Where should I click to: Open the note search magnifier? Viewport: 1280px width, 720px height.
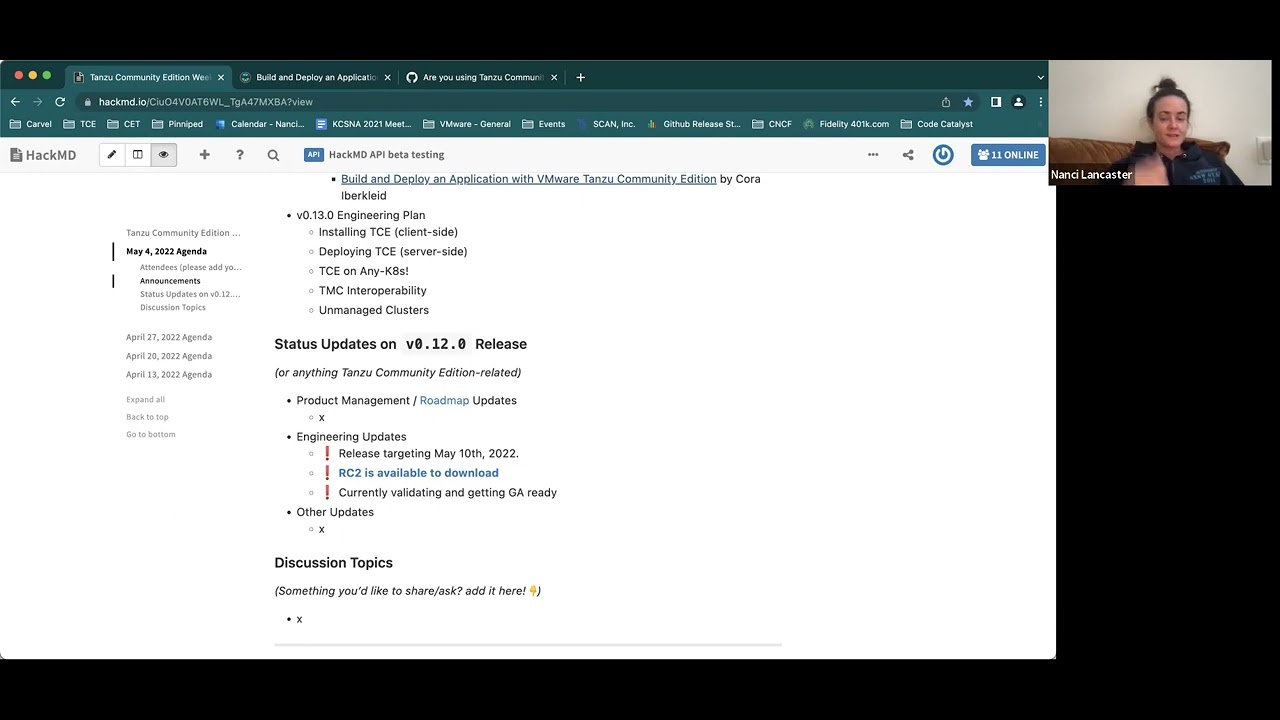[x=272, y=155]
